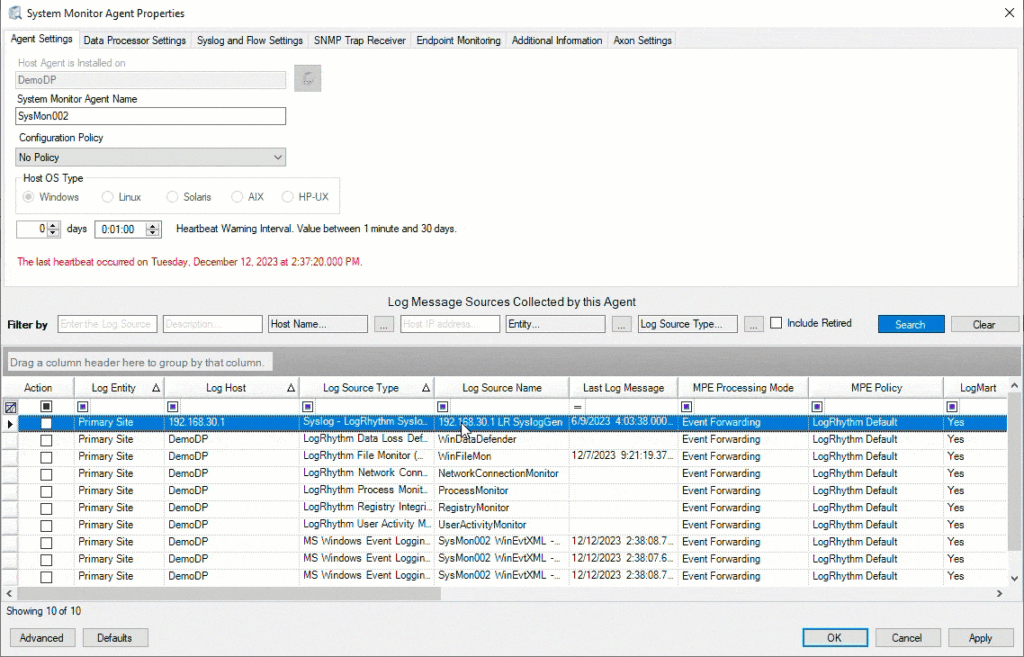
Task: Open the Log Source Type ellipsis selector
Action: [x=753, y=323]
